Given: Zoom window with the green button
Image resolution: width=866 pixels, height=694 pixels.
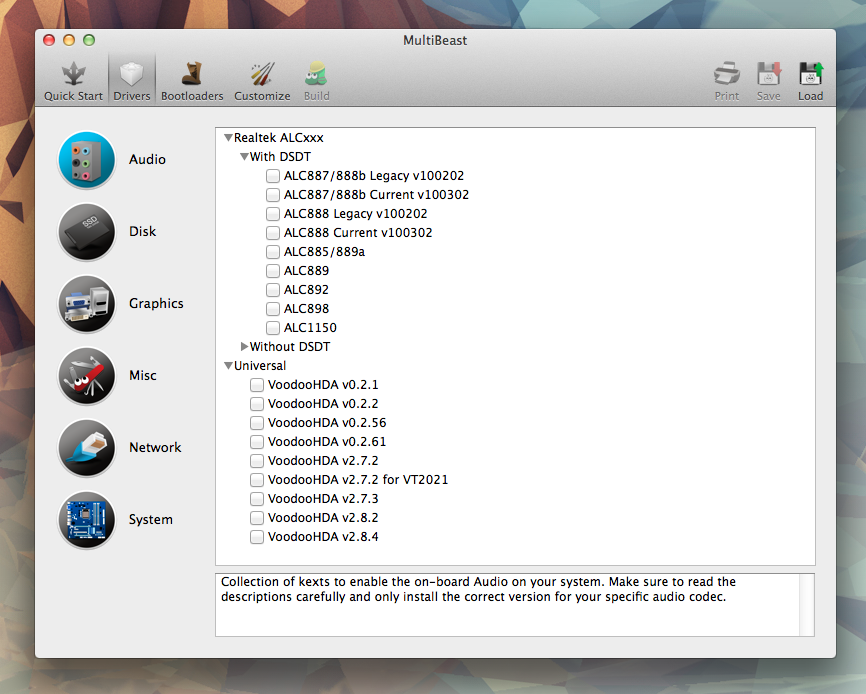Looking at the screenshot, I should point(89,40).
